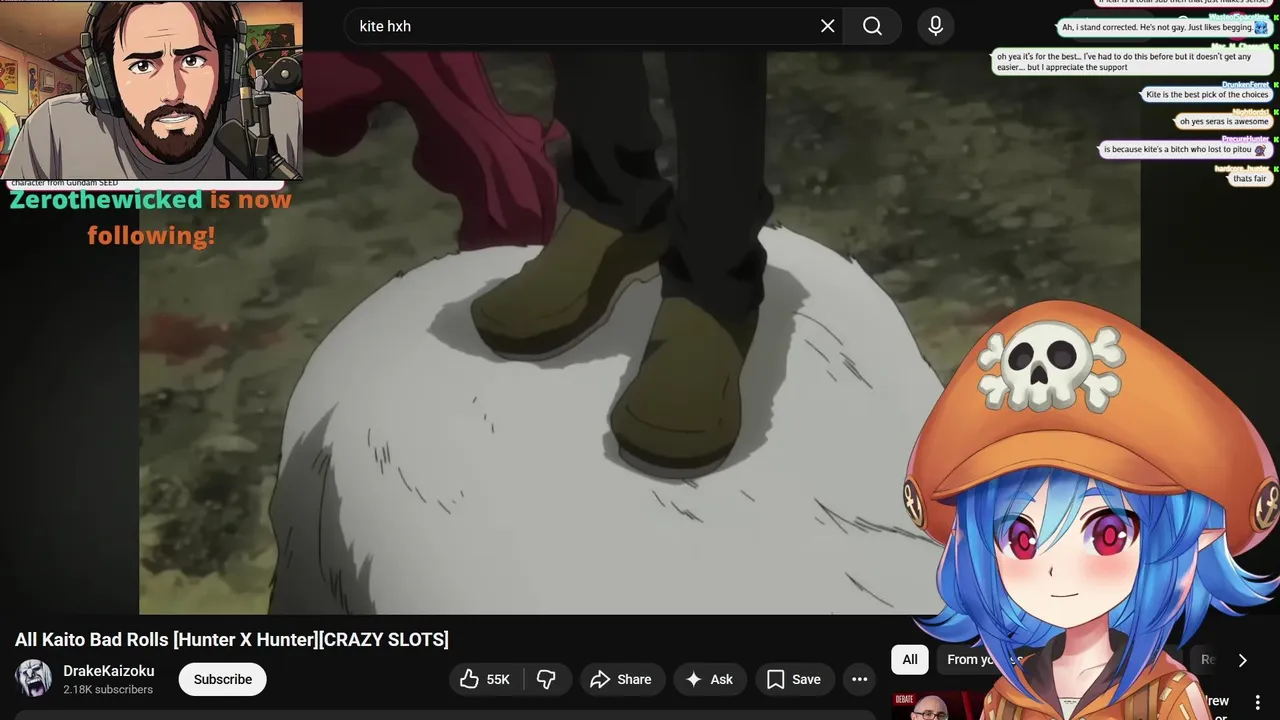
Task: Click the DrunkenFerret username in chat
Action: coord(1244,85)
